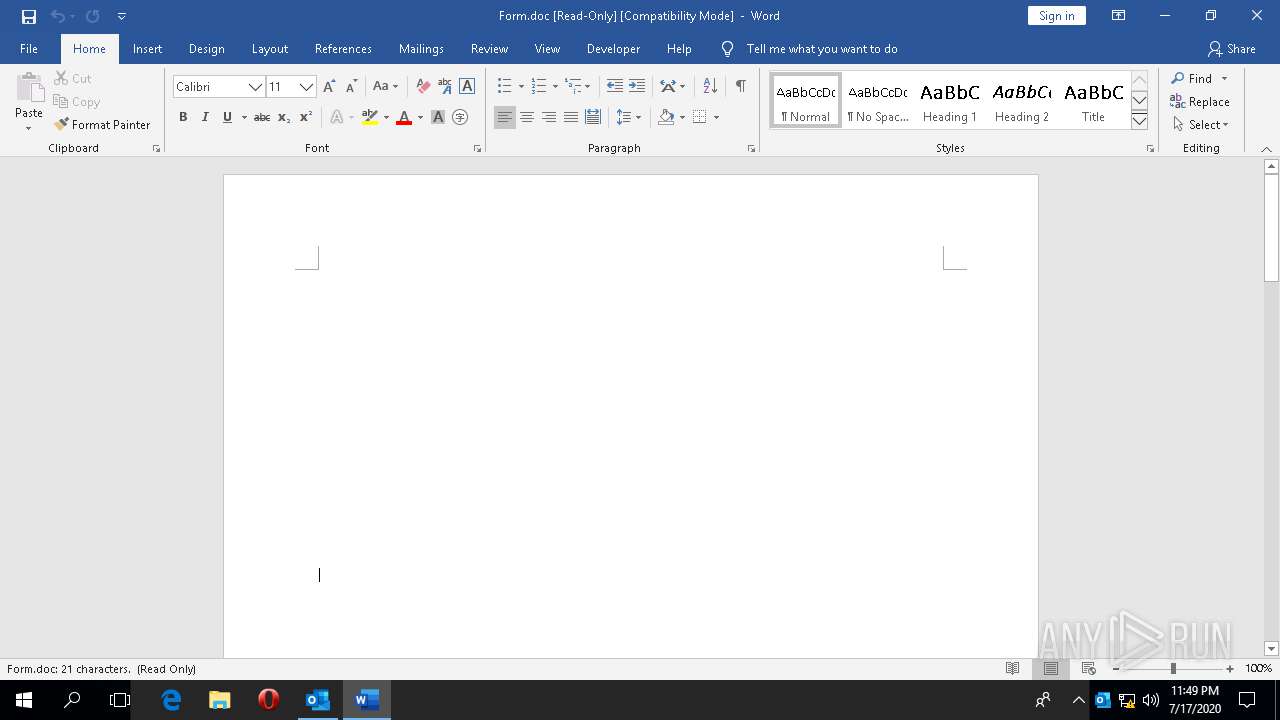Apply the Heading 1 style

coord(950,100)
